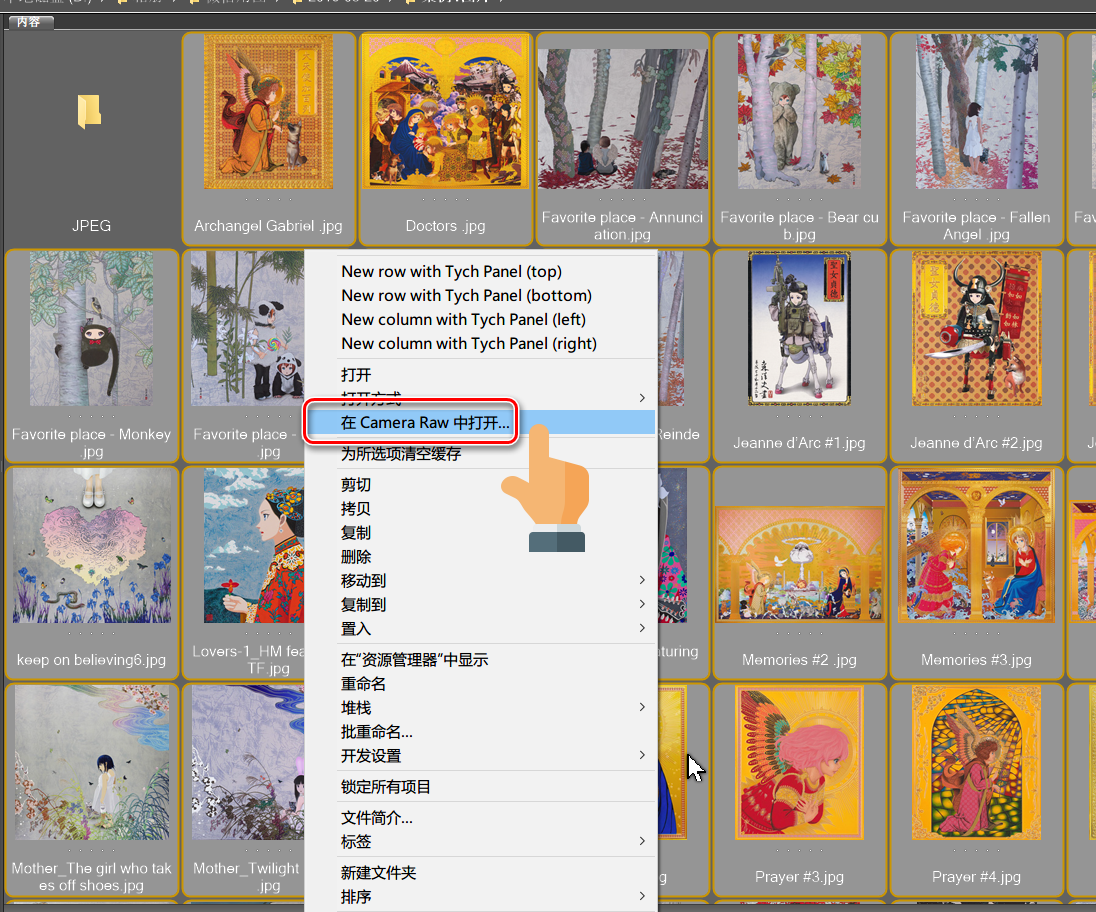The image size is (1096, 912).
Task: Choose 批重命名... from the context menu
Action: click(x=377, y=732)
